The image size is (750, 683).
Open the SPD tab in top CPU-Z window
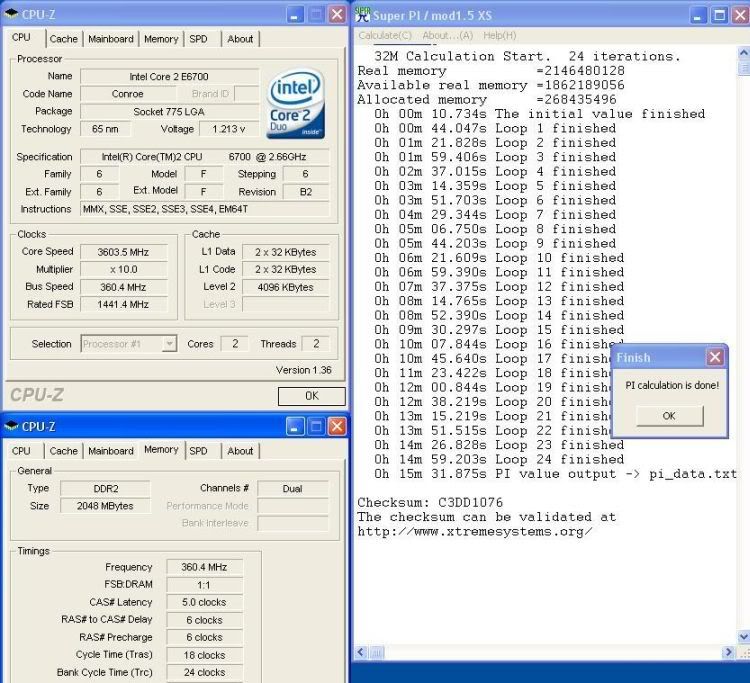(x=198, y=39)
